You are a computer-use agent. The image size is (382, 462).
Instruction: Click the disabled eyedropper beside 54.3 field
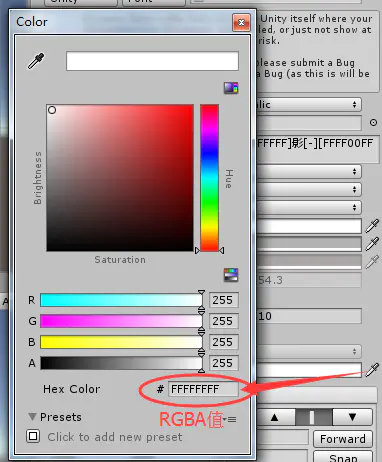coord(372,262)
